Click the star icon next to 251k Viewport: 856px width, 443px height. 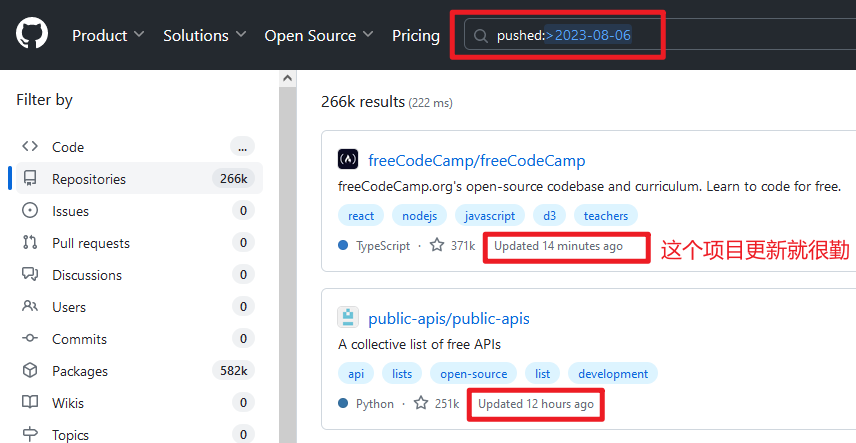coord(420,403)
